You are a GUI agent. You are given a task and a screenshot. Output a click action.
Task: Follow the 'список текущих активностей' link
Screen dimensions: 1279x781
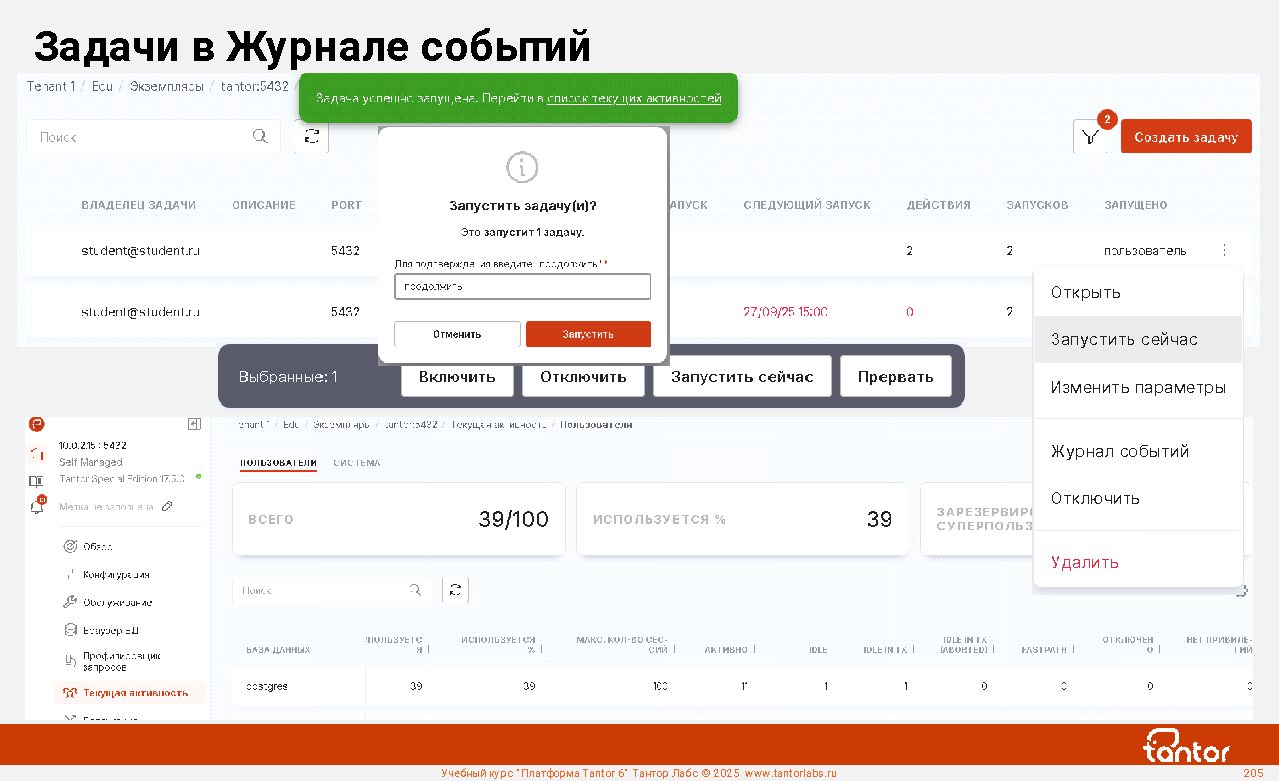(634, 99)
